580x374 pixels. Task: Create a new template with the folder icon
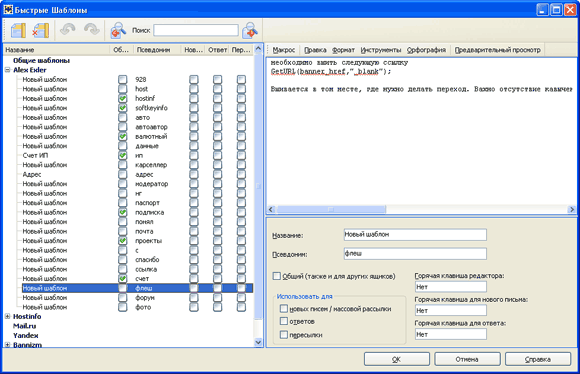(18, 30)
